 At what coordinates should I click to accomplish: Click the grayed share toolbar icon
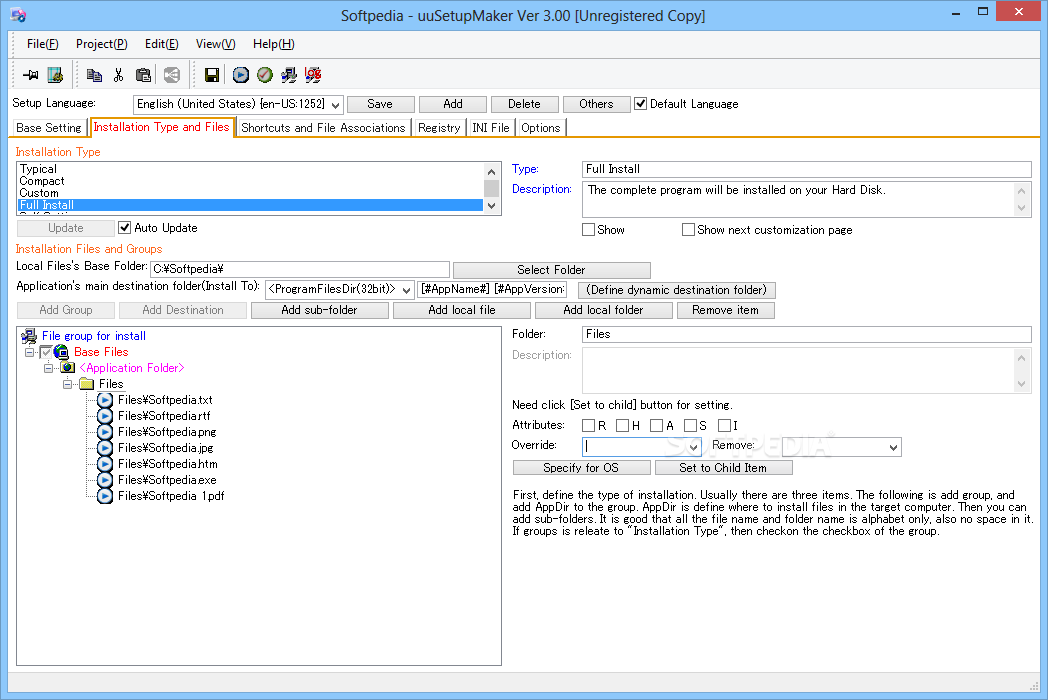click(172, 75)
